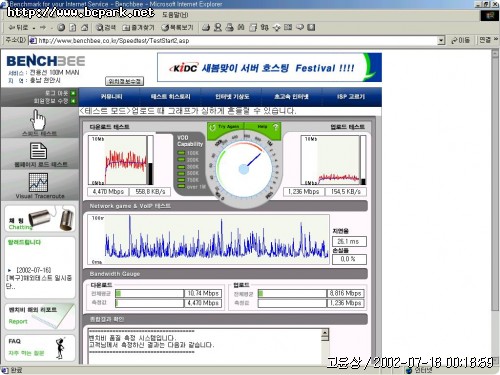Screen dimensions: 500x375
Task: Open the FAQ box in sidebar
Action: point(40,347)
